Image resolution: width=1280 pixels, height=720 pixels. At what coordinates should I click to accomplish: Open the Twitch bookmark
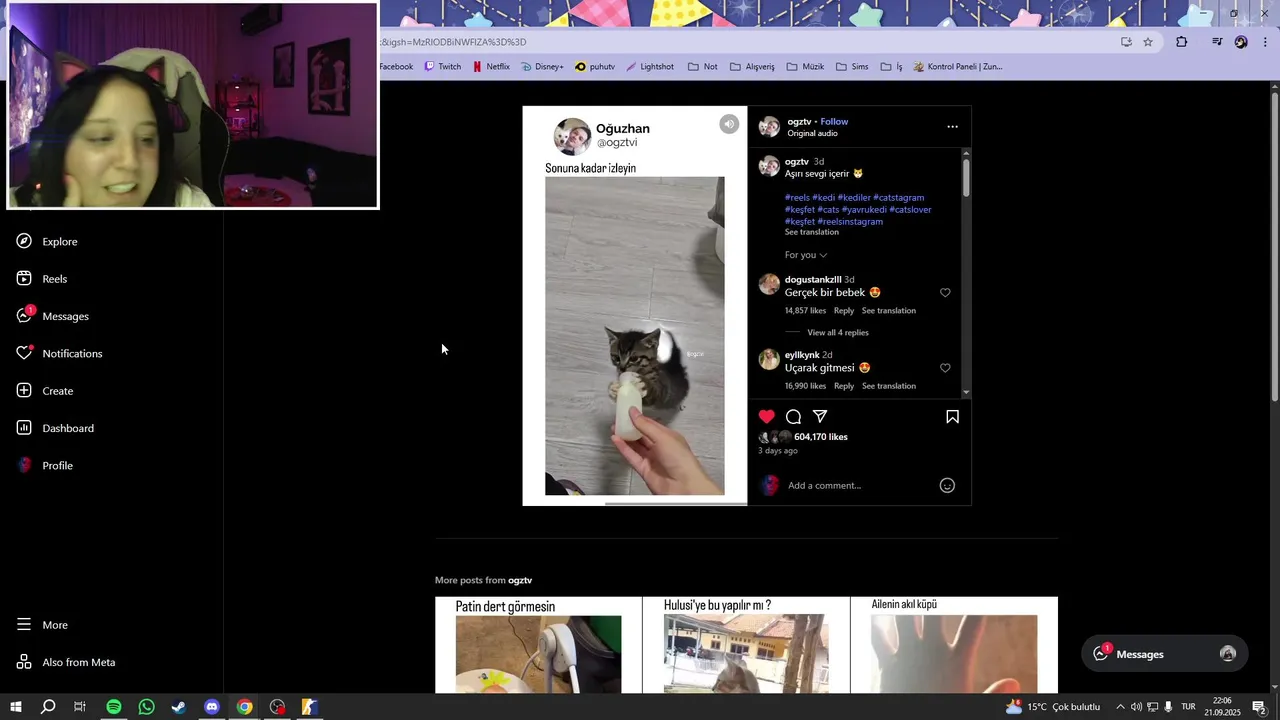coord(443,67)
